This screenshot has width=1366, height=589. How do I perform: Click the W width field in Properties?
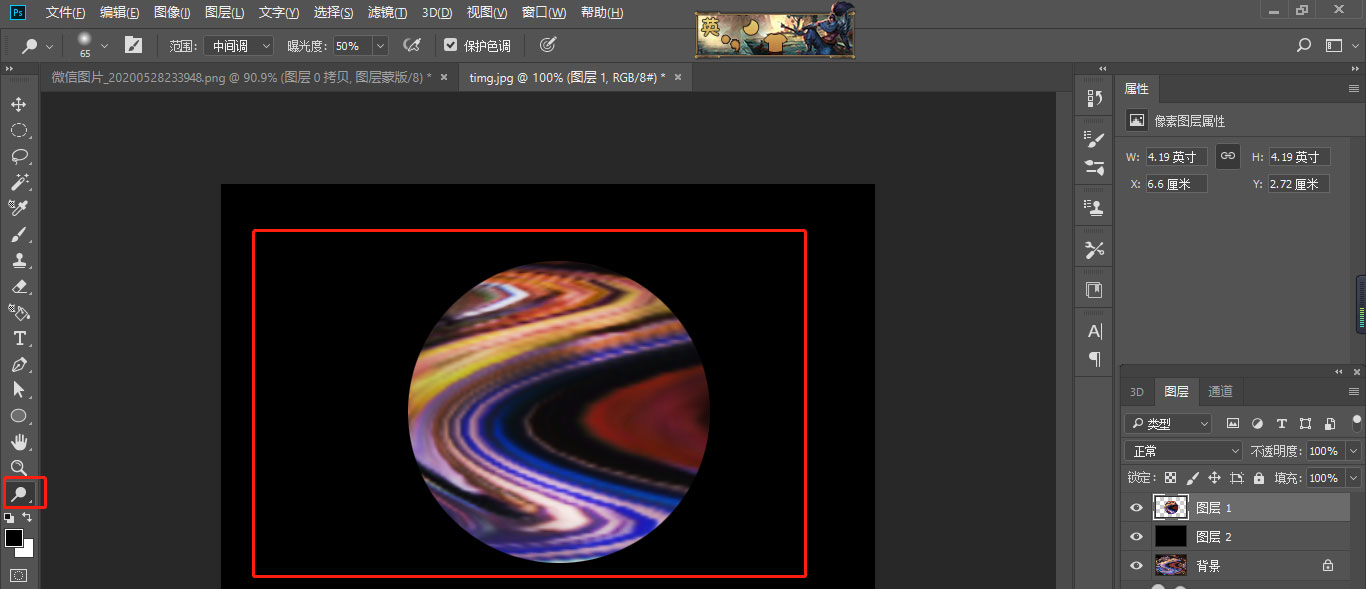1177,157
